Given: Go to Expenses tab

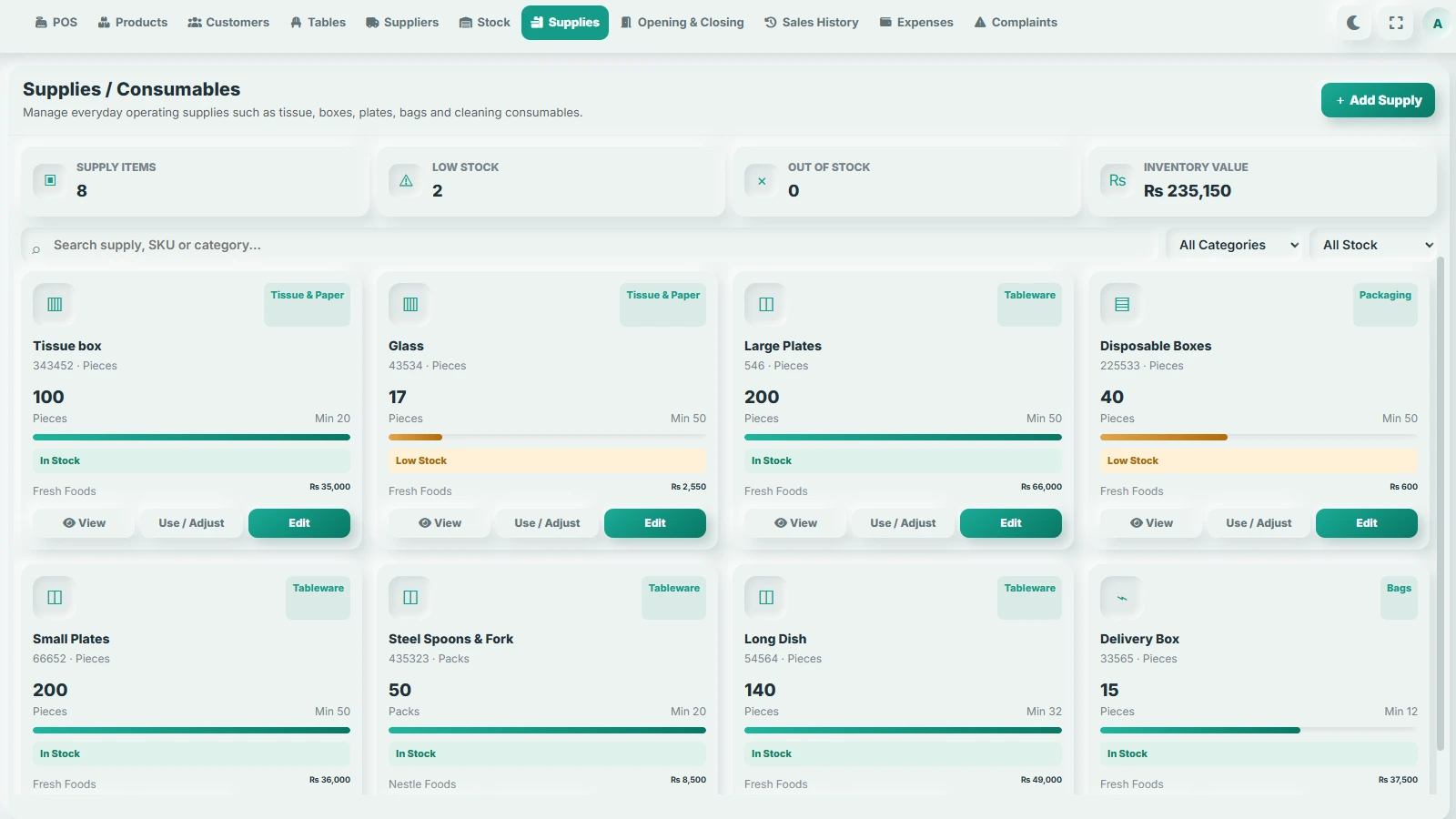Looking at the screenshot, I should [916, 22].
